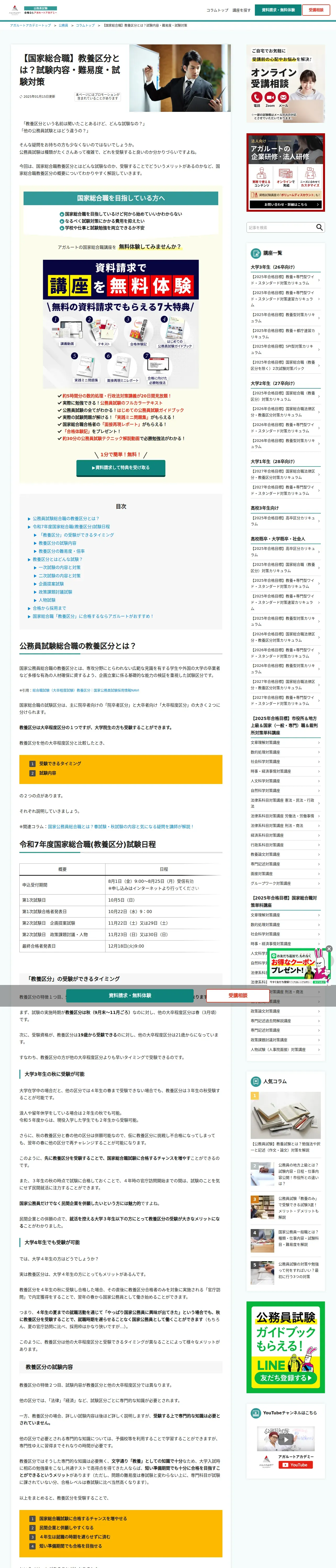The height and width of the screenshot is (1568, 336).
Task: Click the article hero image of man at whiteboard
Action: [x=180, y=78]
